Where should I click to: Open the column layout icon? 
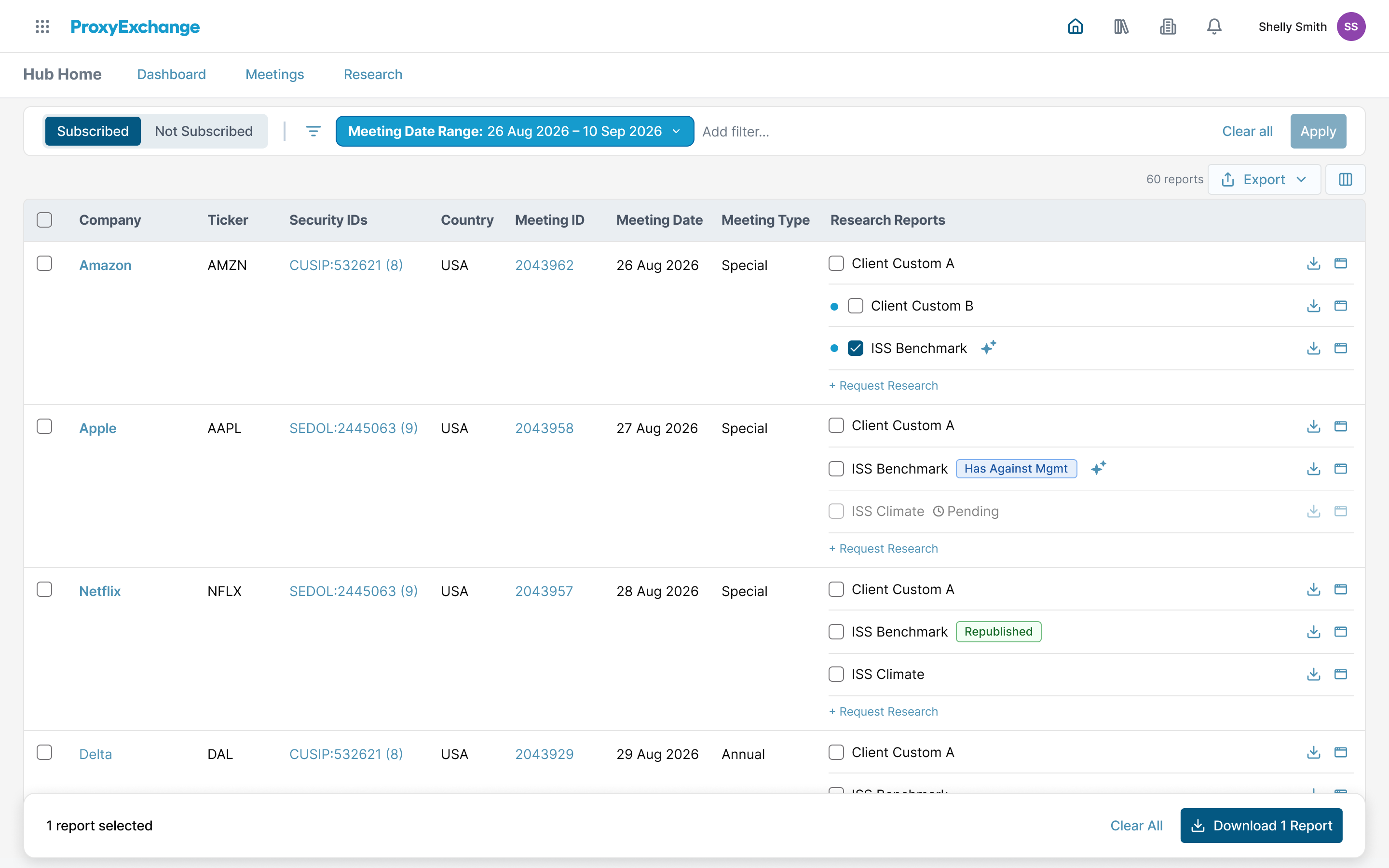pyautogui.click(x=1346, y=180)
